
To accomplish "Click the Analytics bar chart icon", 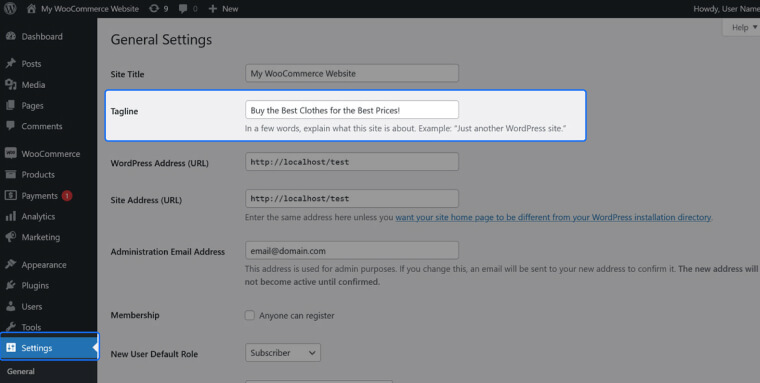I will [11, 216].
